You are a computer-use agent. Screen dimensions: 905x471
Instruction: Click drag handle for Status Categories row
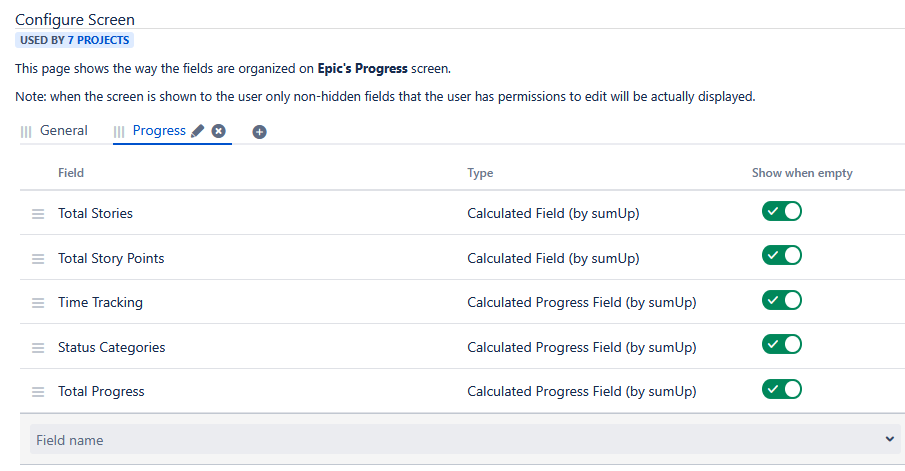[38, 348]
